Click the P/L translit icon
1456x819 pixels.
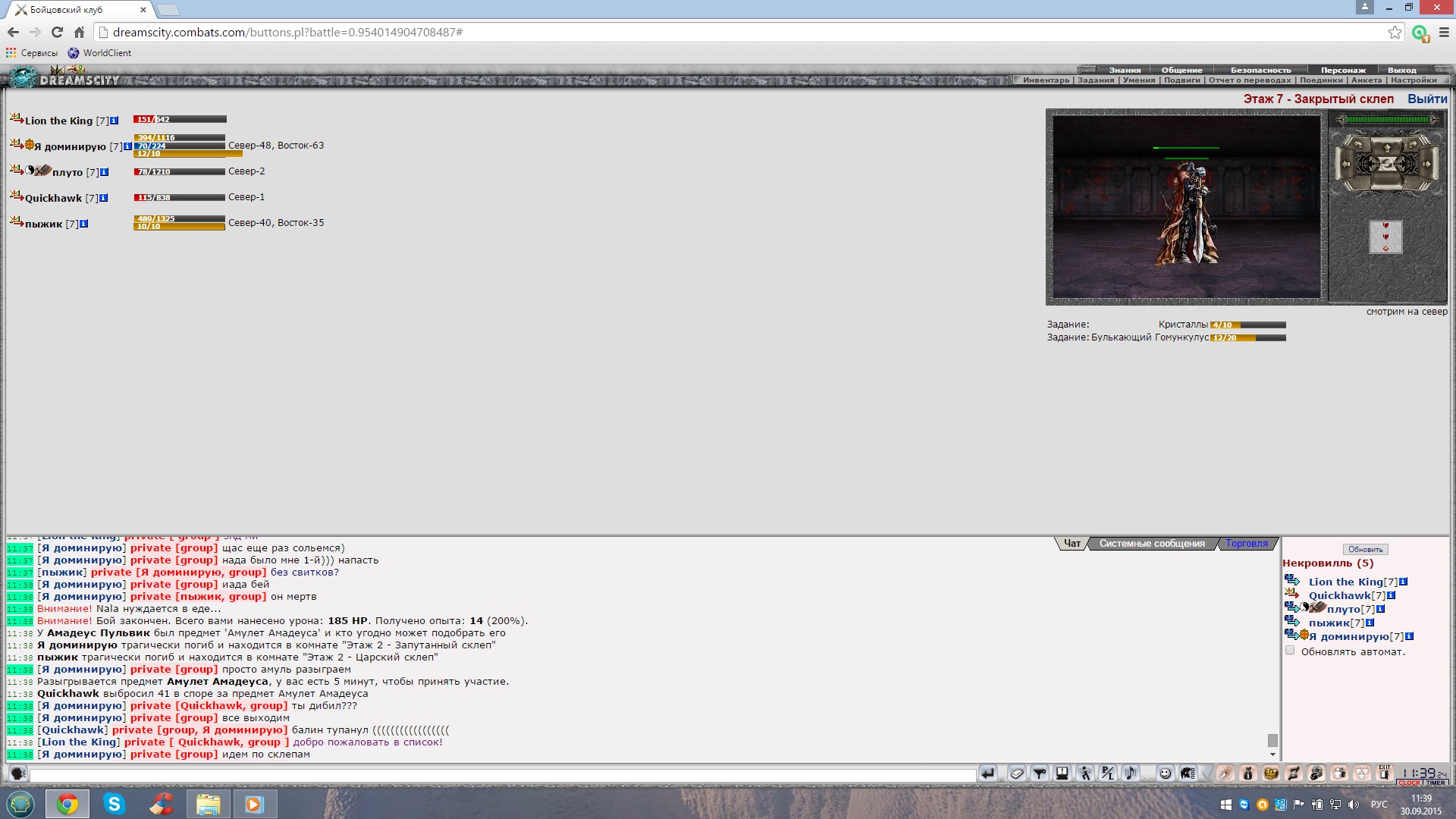pyautogui.click(x=1108, y=773)
